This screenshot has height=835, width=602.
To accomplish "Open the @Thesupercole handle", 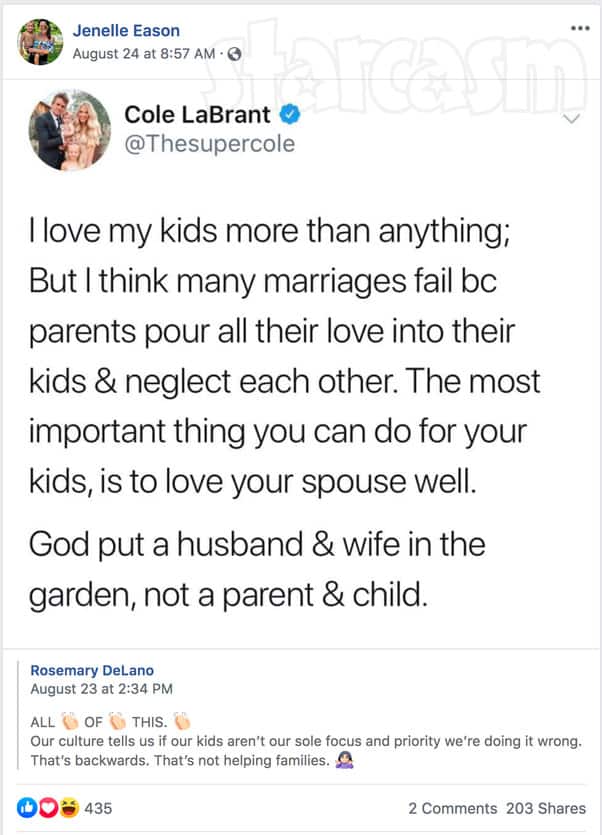I will tap(209, 144).
